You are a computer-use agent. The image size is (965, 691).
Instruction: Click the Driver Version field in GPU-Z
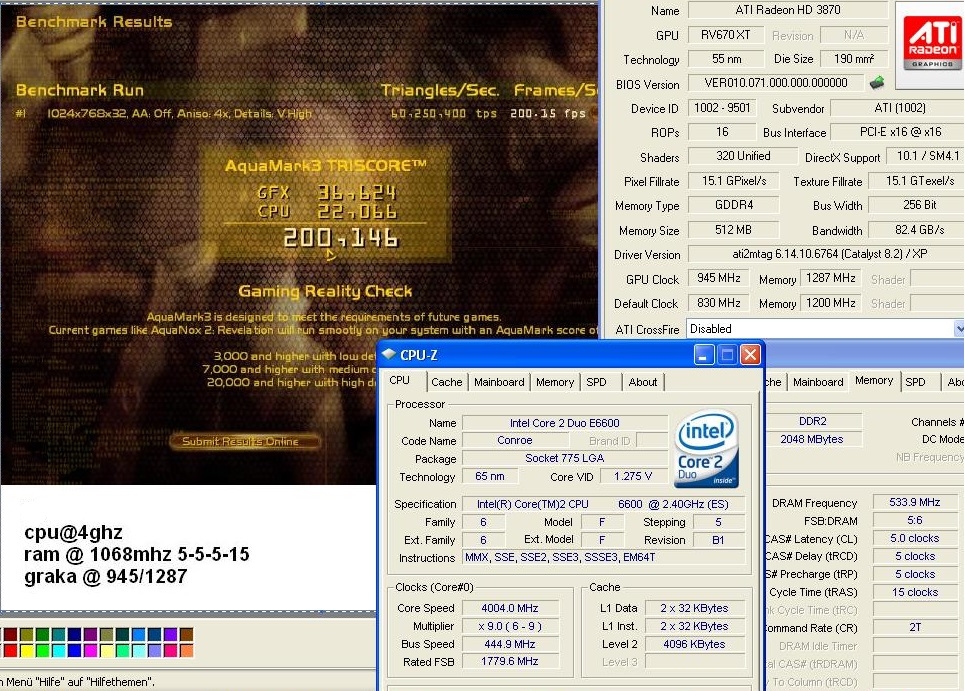point(826,254)
